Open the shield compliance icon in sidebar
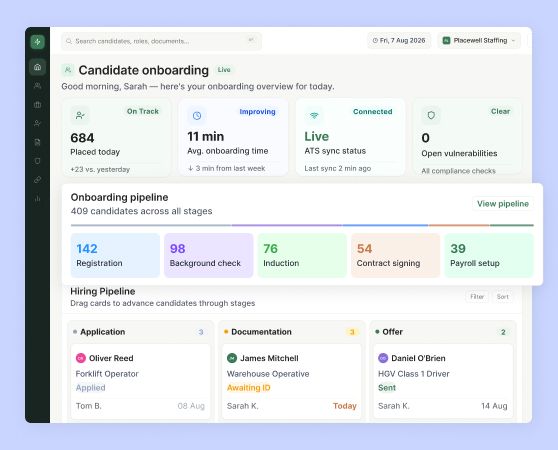The width and height of the screenshot is (558, 450). point(37,161)
